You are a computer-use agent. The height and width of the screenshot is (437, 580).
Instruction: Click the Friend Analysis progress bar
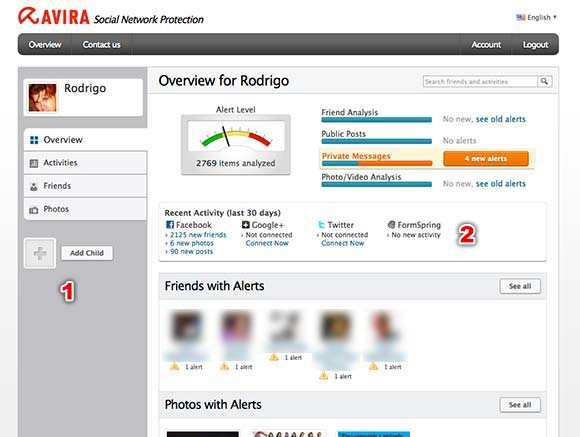click(x=377, y=120)
